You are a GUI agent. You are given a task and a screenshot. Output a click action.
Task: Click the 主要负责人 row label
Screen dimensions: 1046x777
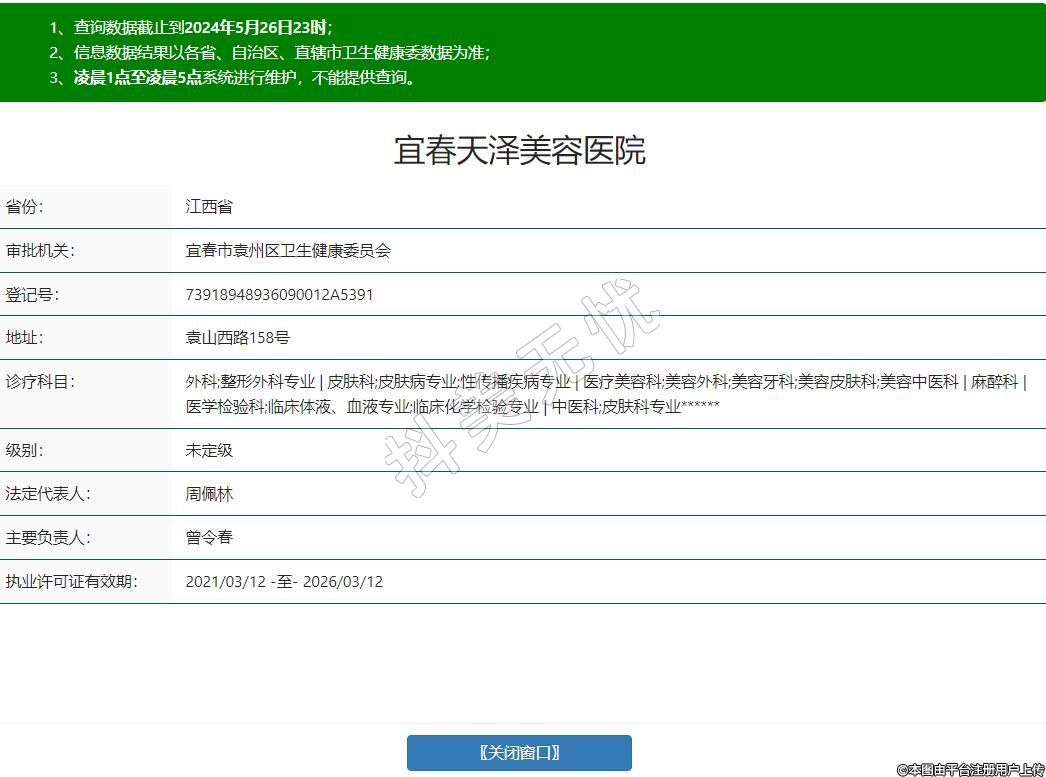48,538
